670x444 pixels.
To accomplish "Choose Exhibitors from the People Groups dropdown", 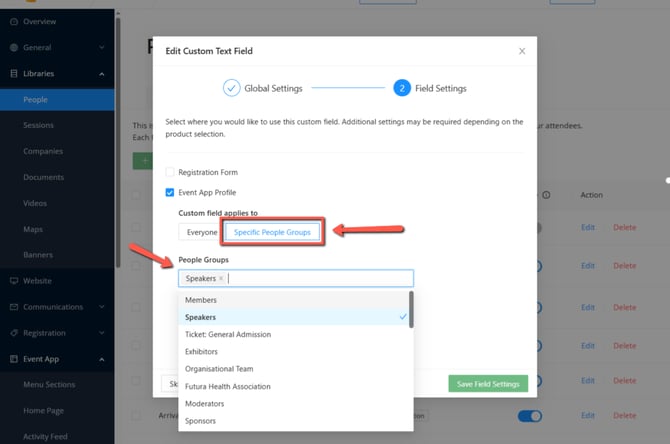I will 201,352.
